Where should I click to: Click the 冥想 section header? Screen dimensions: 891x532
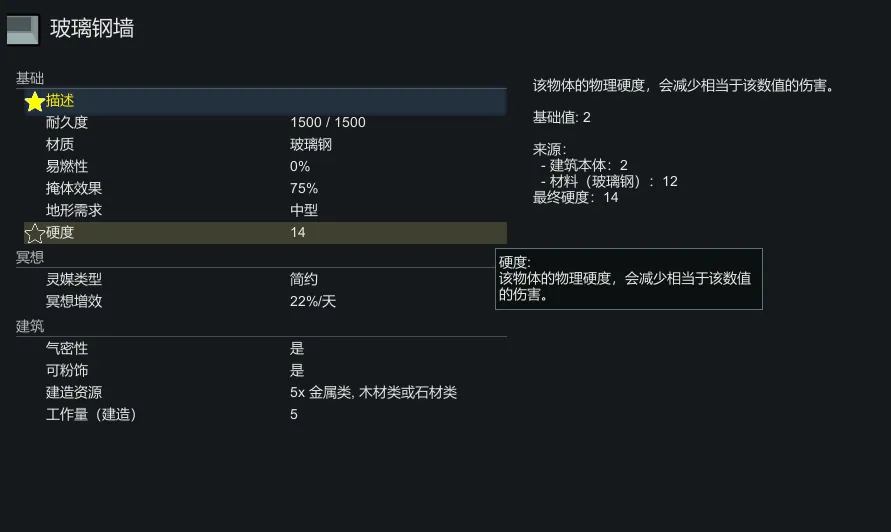click(x=30, y=258)
